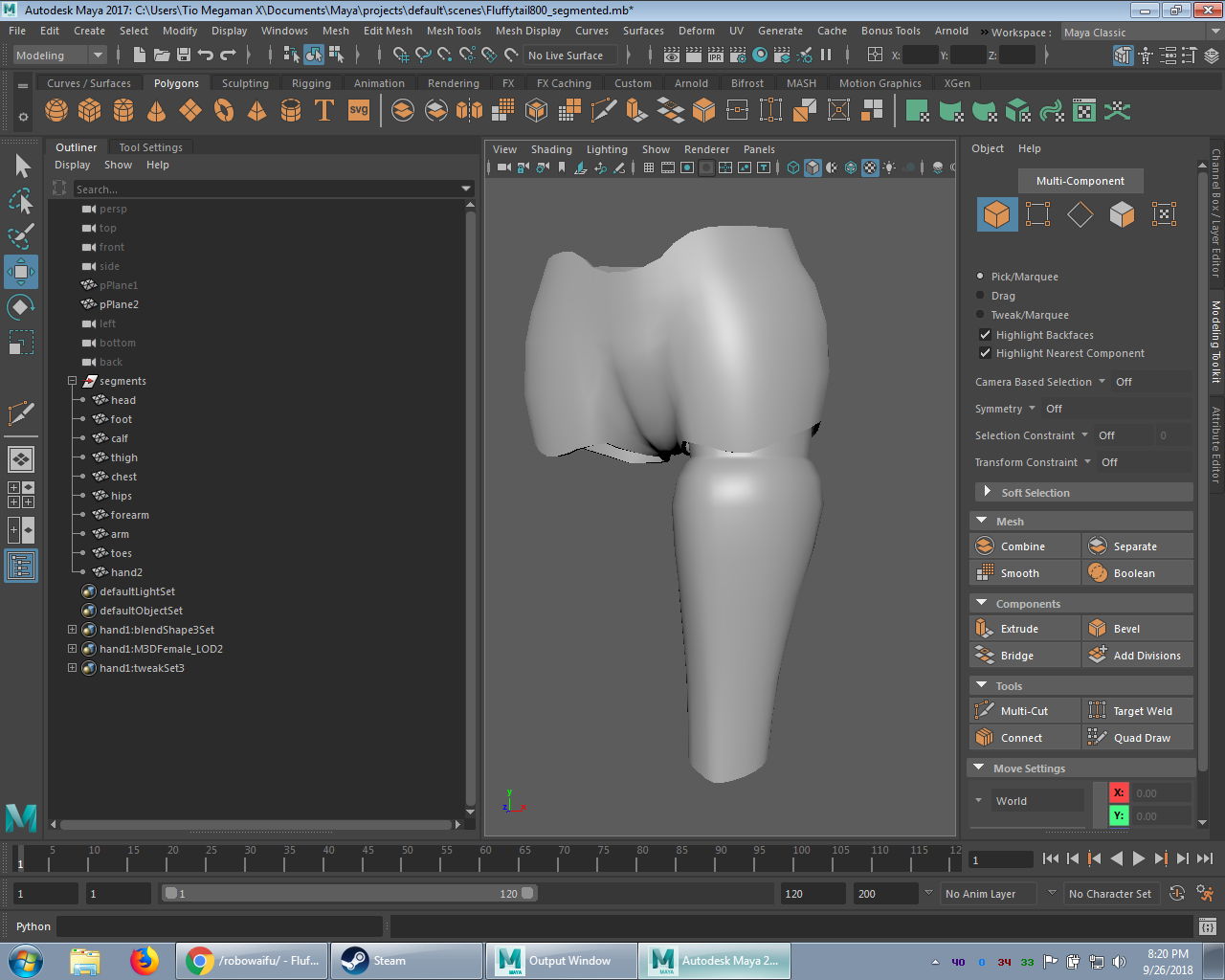Select the Select tool arrow in toolbox
Viewport: 1225px width, 980px height.
click(21, 166)
